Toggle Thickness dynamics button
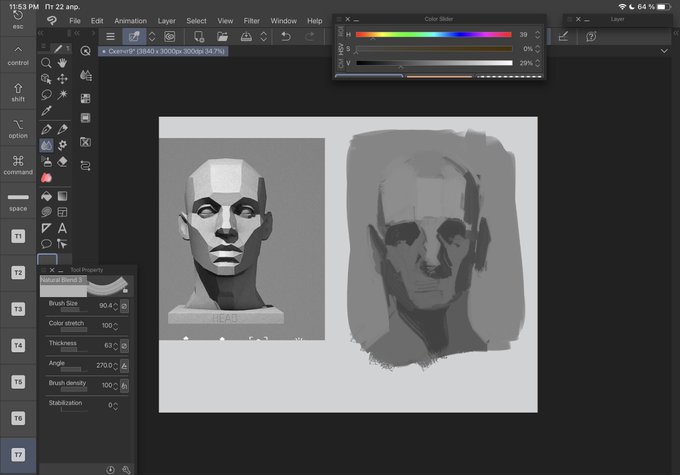 [124, 346]
